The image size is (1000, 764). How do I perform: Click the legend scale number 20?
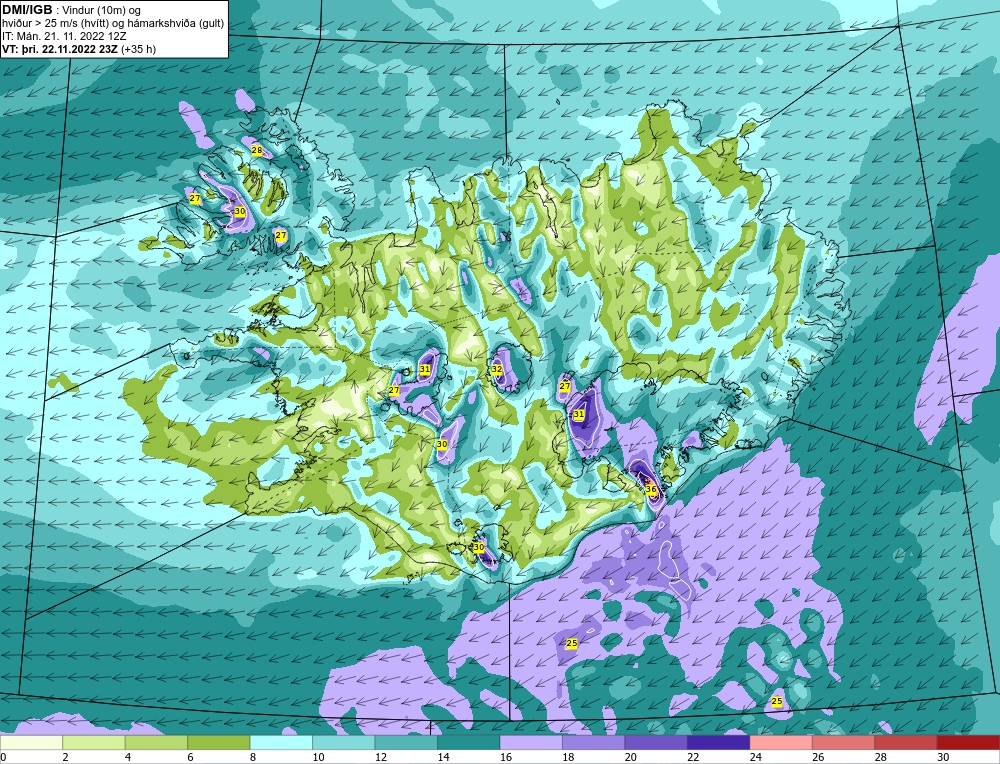pos(631,757)
